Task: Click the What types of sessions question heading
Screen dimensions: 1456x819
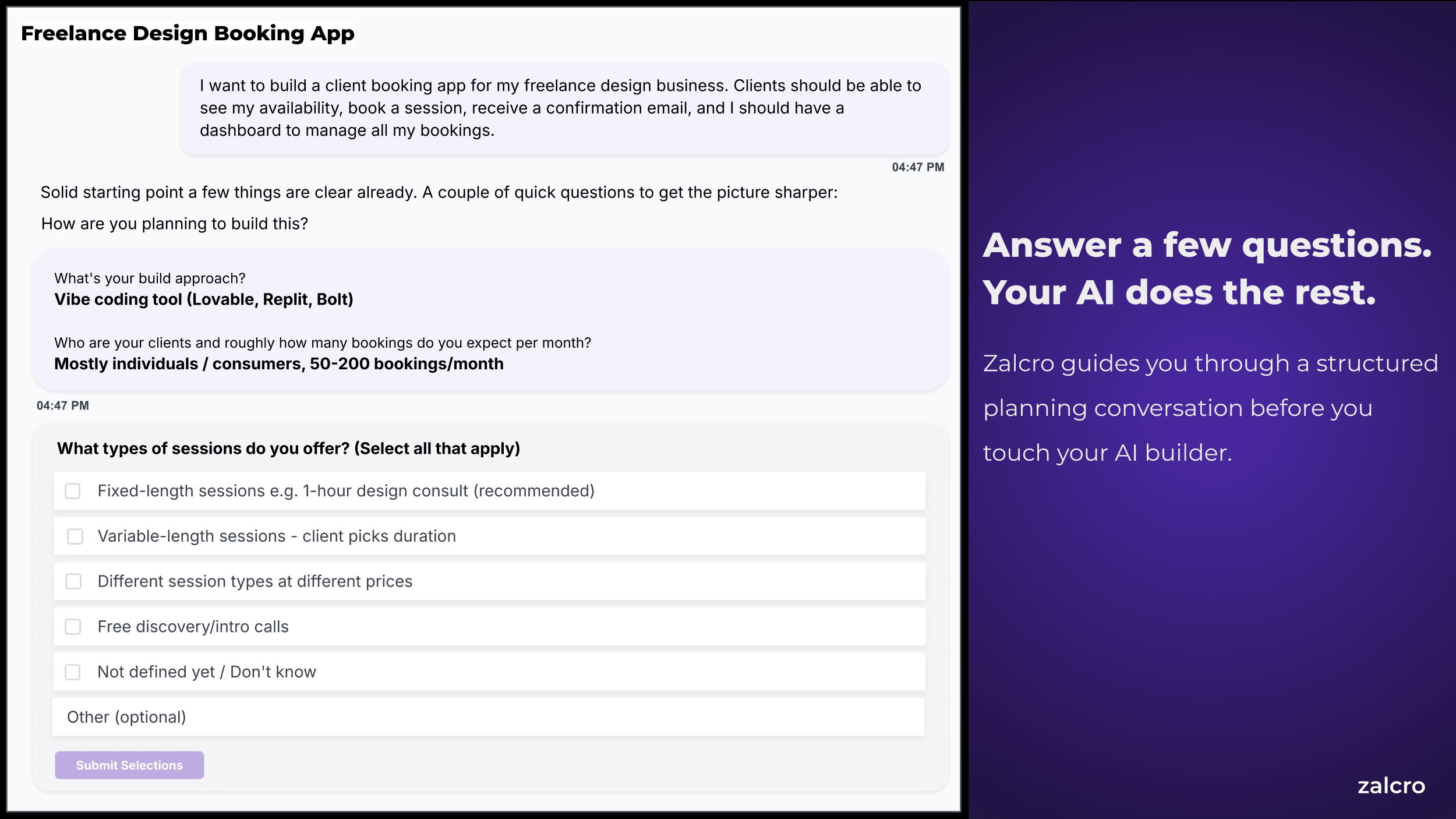Action: coord(288,449)
